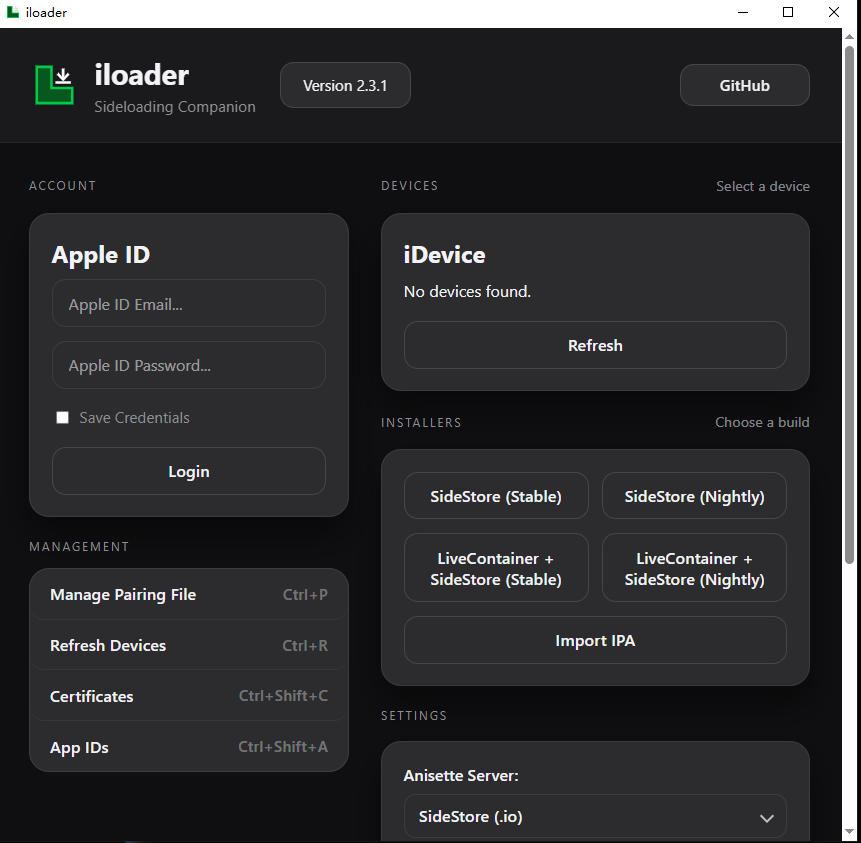Click the 'iDevice' card heading
Image resolution: width=861 pixels, height=843 pixels.
click(444, 255)
